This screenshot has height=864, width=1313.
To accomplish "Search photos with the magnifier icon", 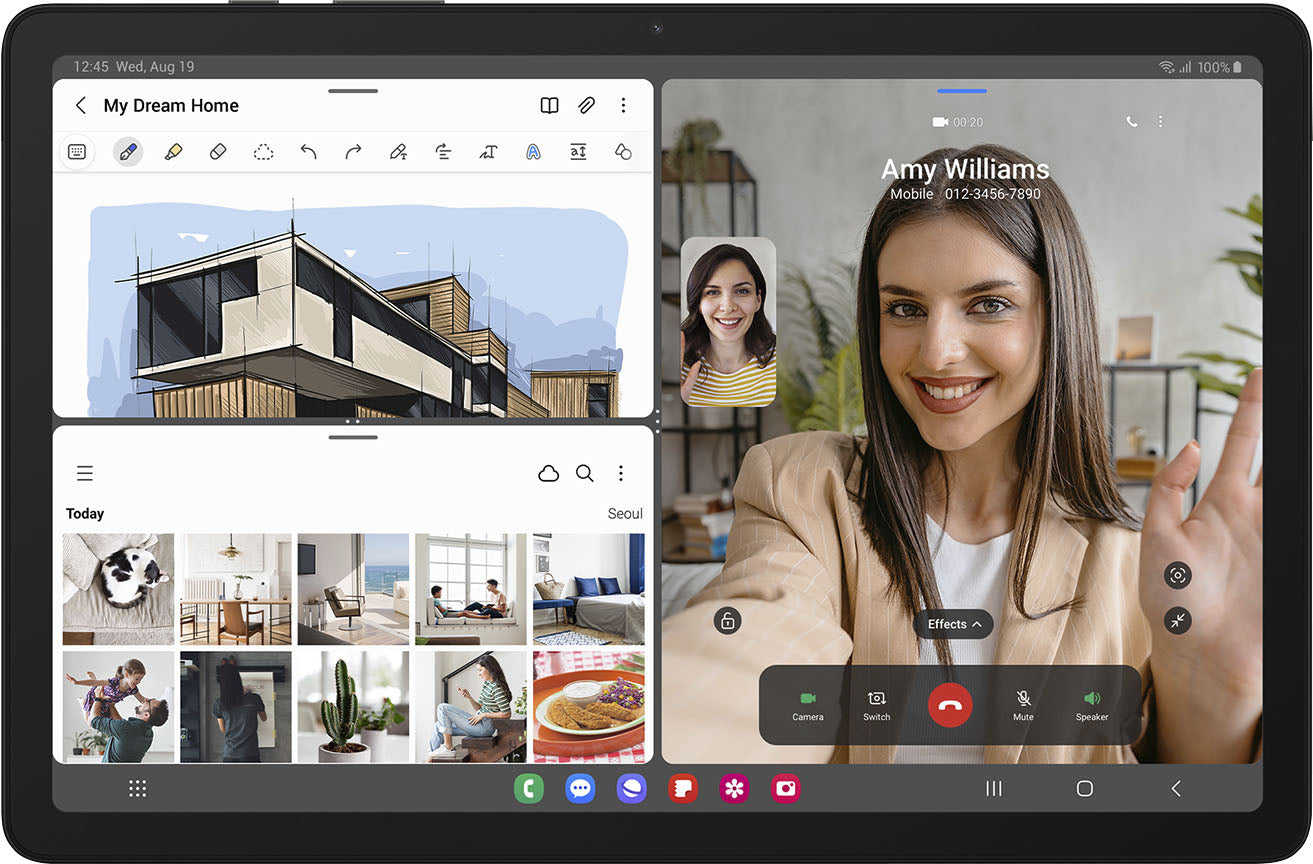I will click(585, 473).
